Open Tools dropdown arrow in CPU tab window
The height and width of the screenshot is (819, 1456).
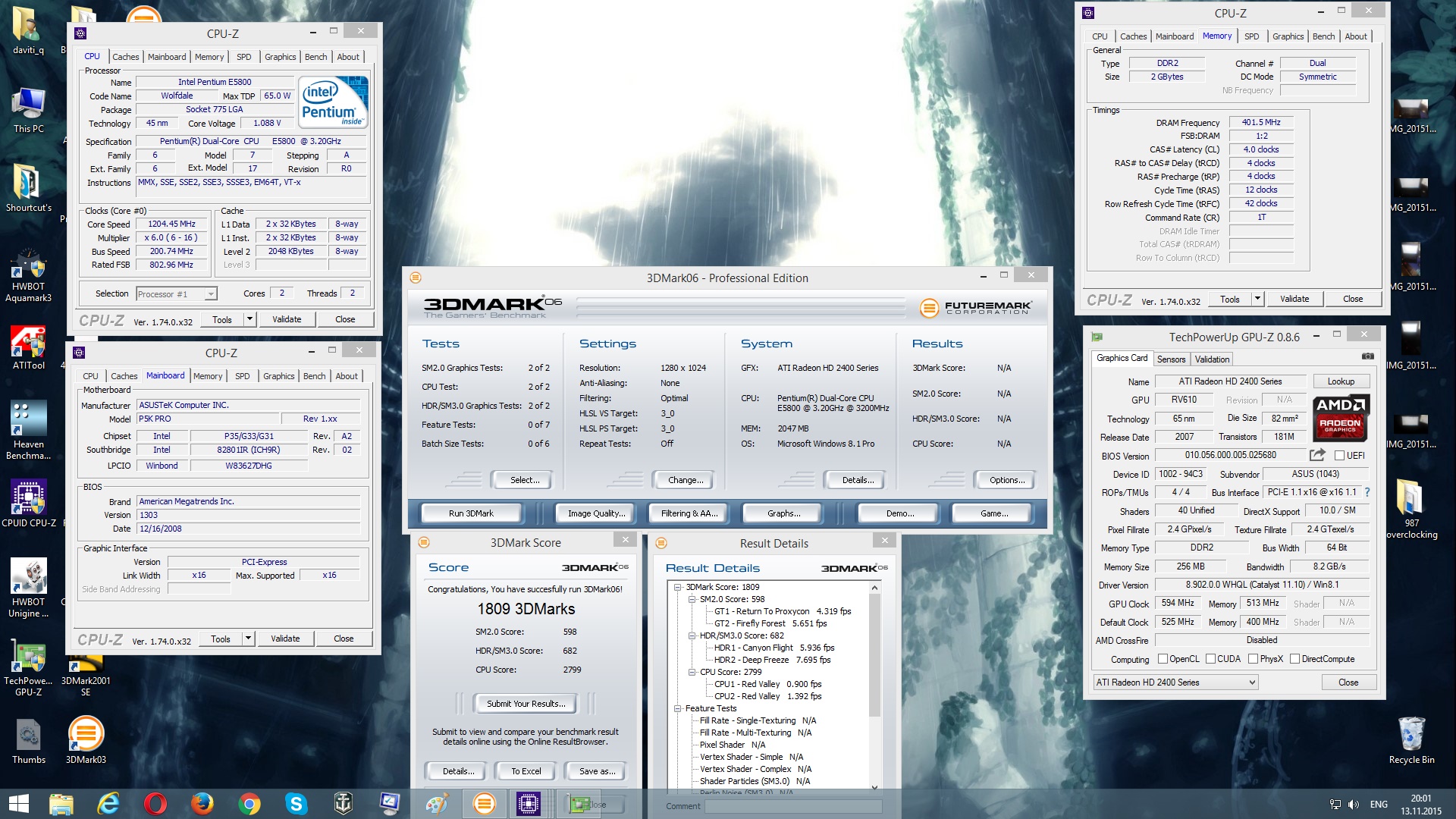pos(249,319)
